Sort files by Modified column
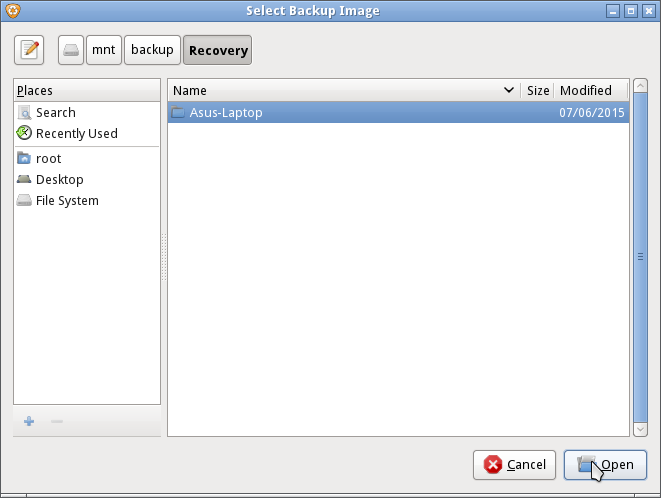 pyautogui.click(x=590, y=90)
